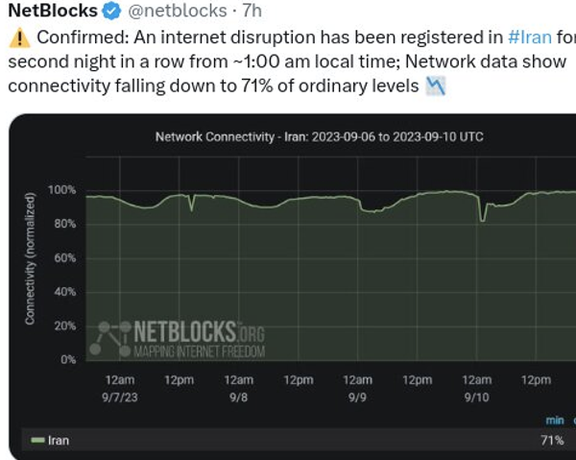
Task: Click the sharp dip near 12pm 9/7
Action: [x=191, y=204]
